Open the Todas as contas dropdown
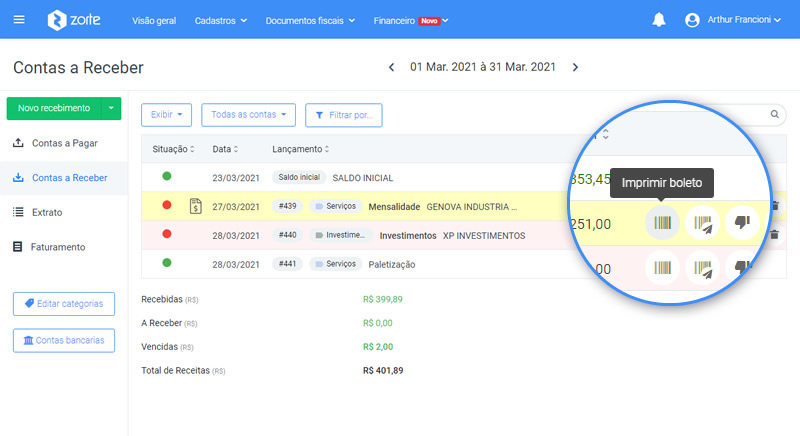Screen dimensions: 800x436 pyautogui.click(x=248, y=115)
